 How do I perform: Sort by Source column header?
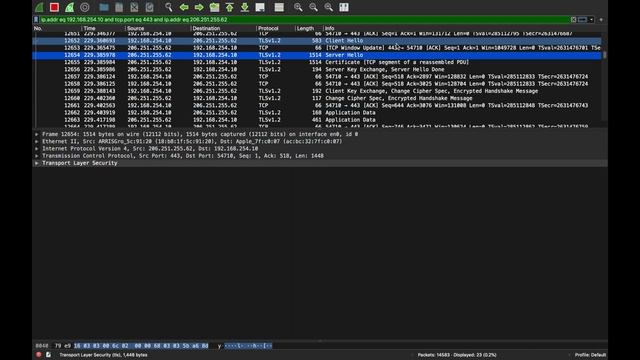(x=158, y=29)
